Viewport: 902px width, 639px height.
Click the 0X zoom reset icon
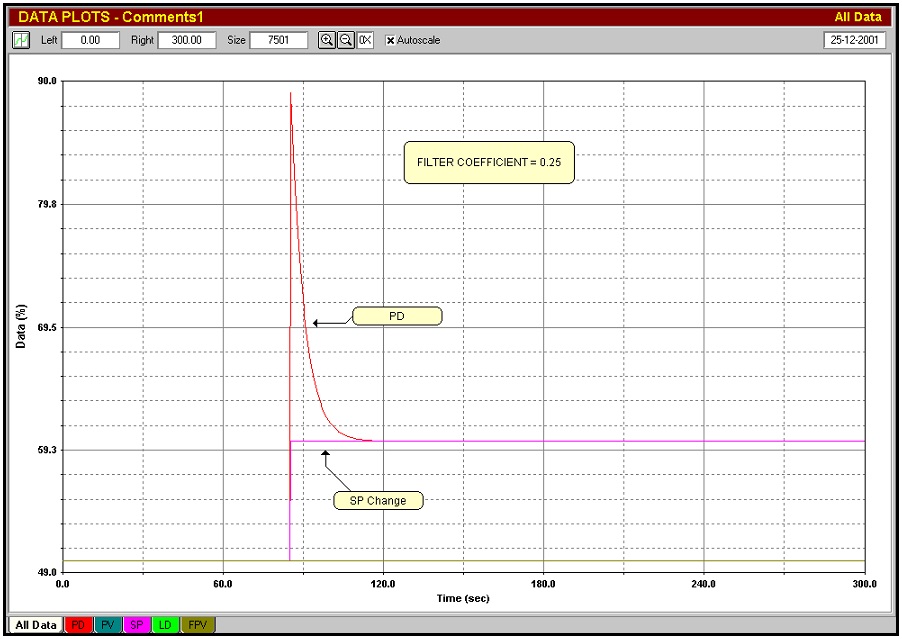pos(364,40)
